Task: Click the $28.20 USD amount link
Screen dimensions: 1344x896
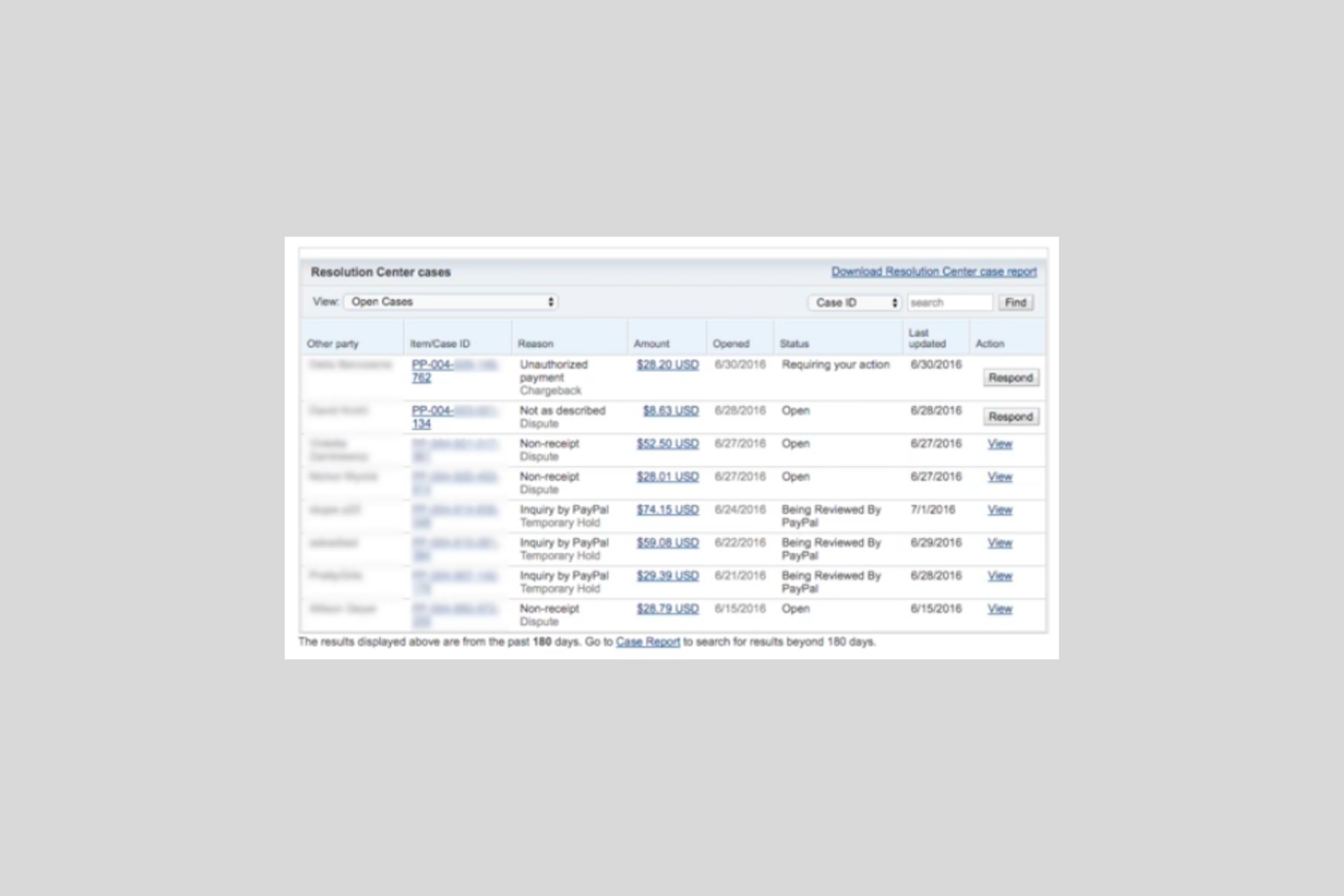Action: tap(668, 365)
